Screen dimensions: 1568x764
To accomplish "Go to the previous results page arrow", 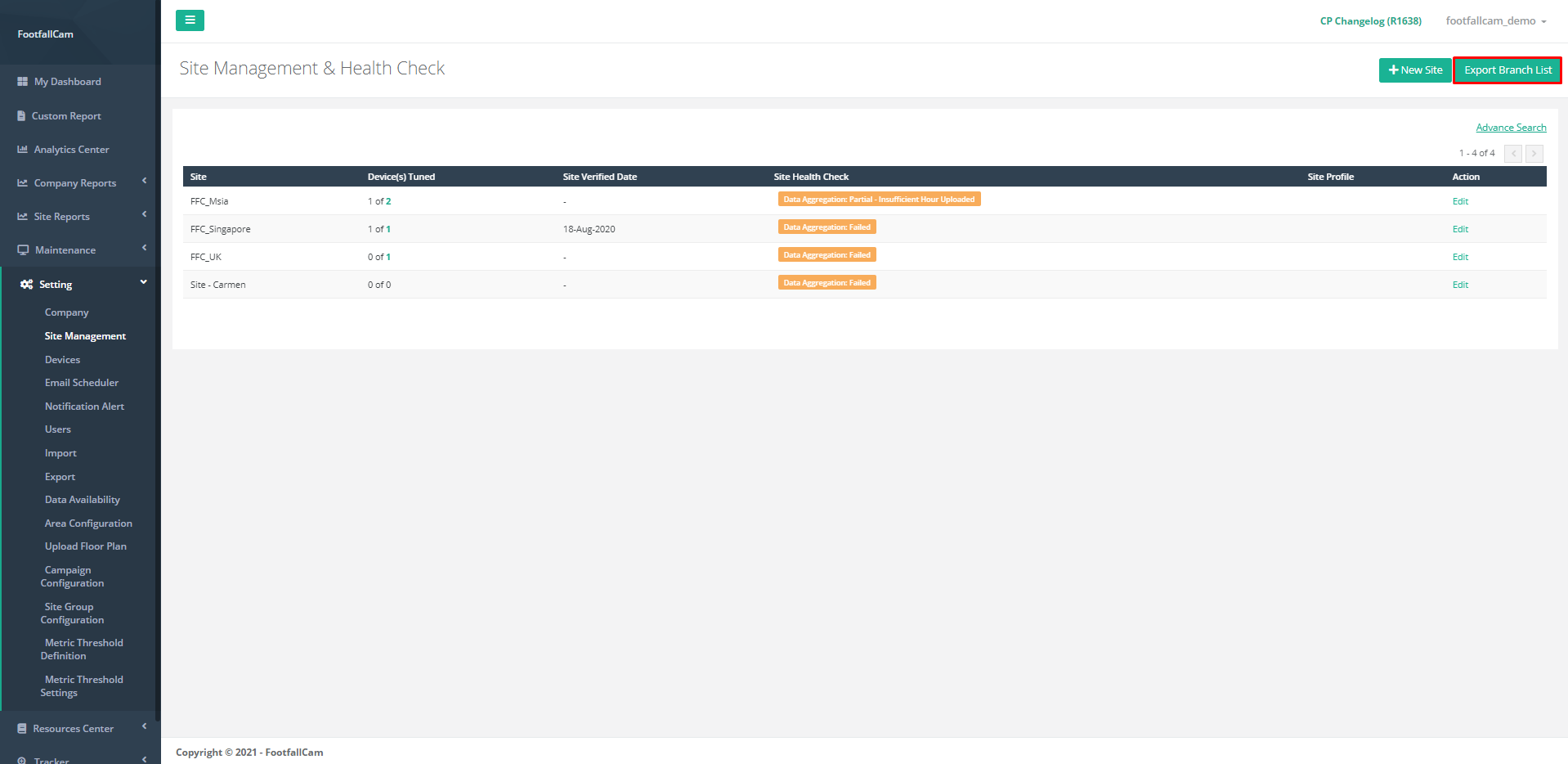I will [x=1513, y=154].
